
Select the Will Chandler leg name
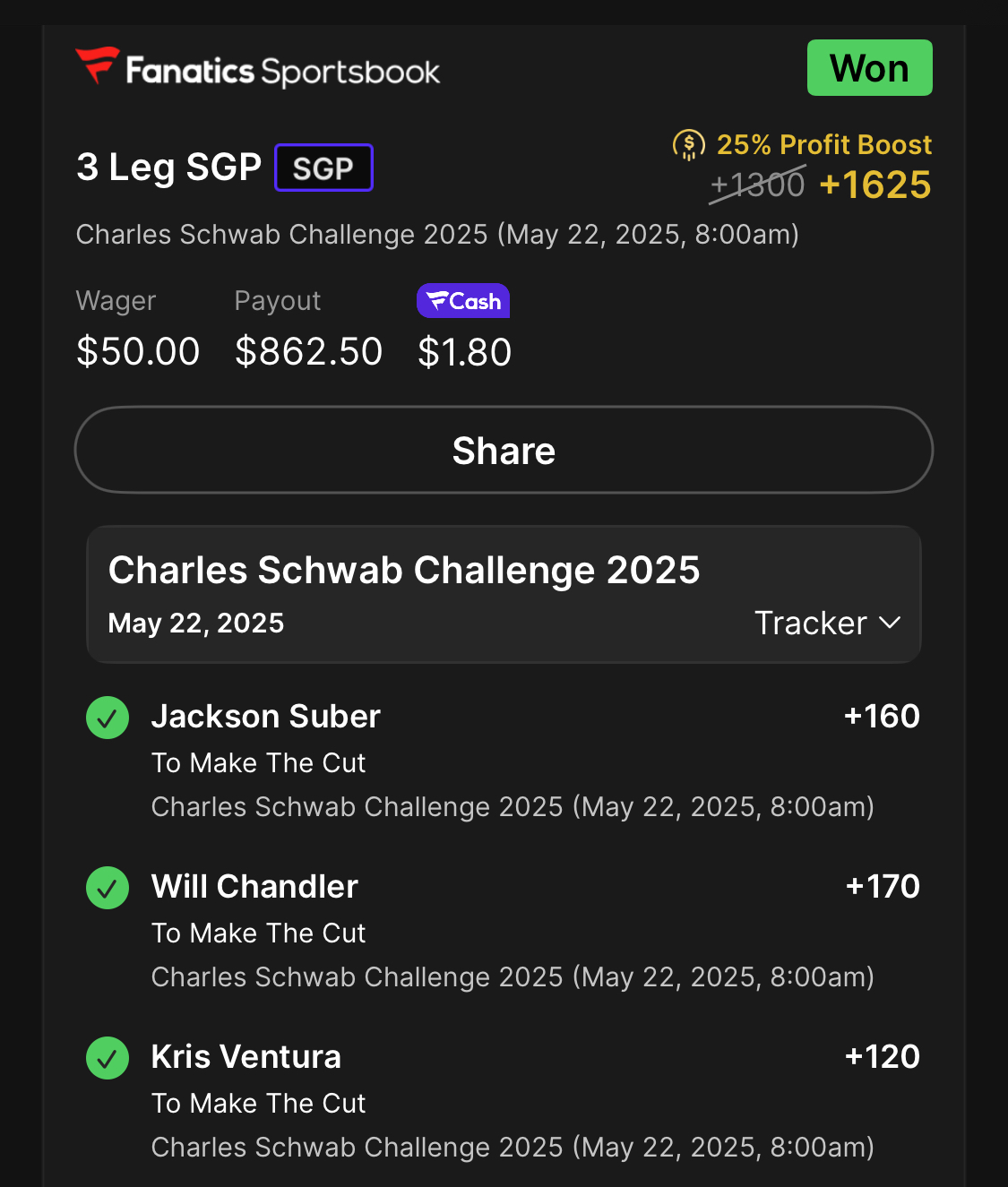pyautogui.click(x=254, y=887)
